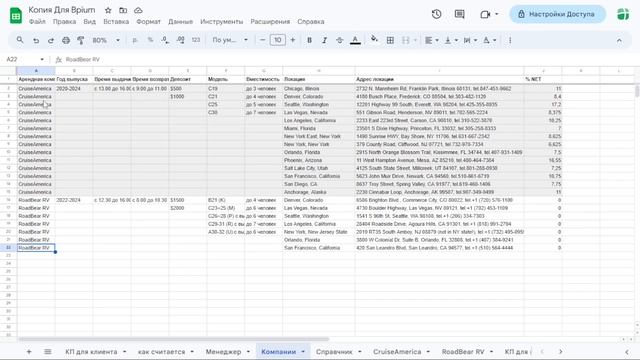Toggle italic formatting
Viewport: 640px width, 360px height.
324,40
